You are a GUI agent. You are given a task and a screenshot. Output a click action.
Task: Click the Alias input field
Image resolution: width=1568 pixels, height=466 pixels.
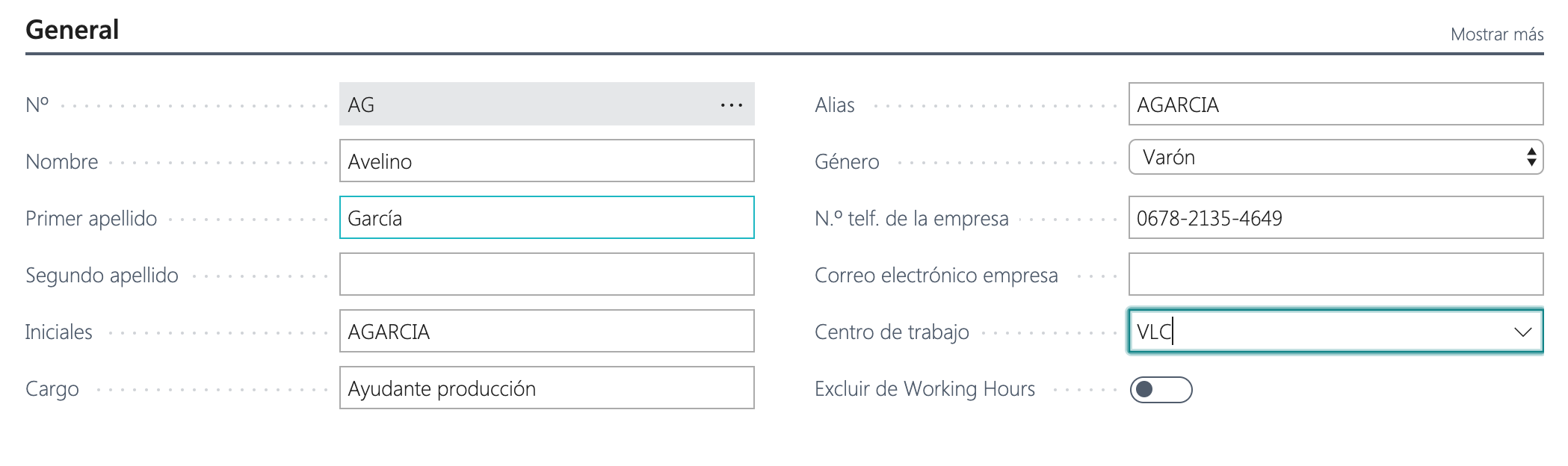click(1335, 105)
